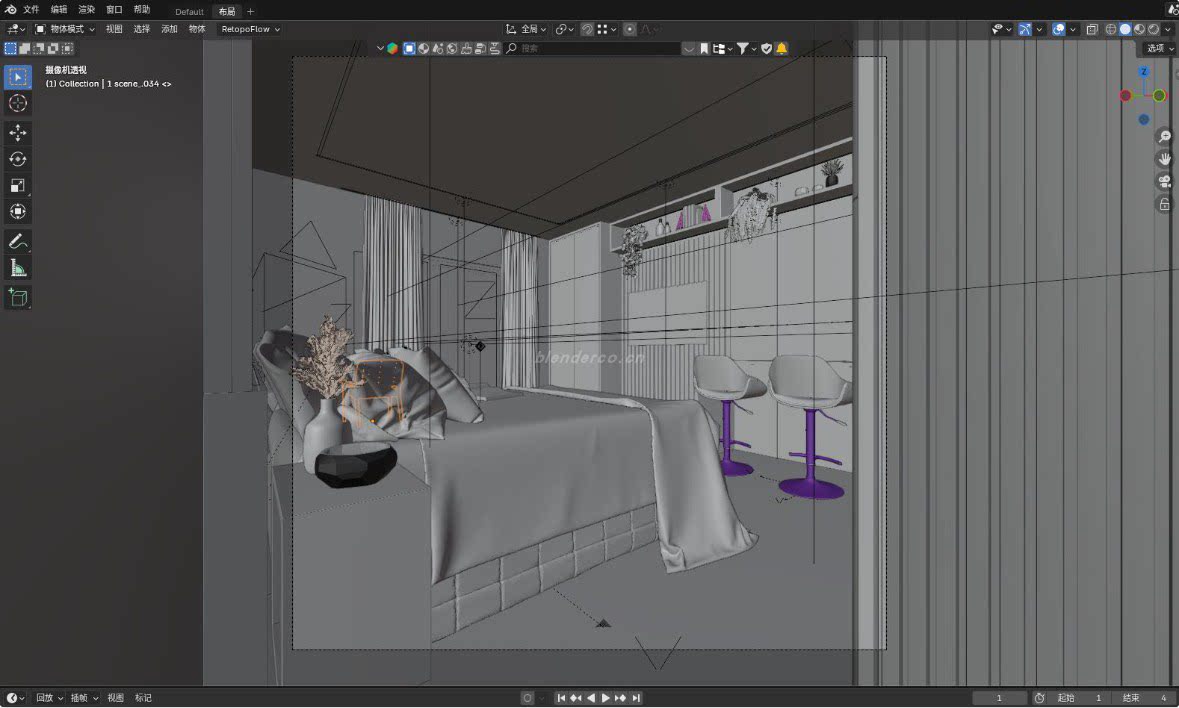
Task: Choose the Transform tool
Action: click(18, 212)
